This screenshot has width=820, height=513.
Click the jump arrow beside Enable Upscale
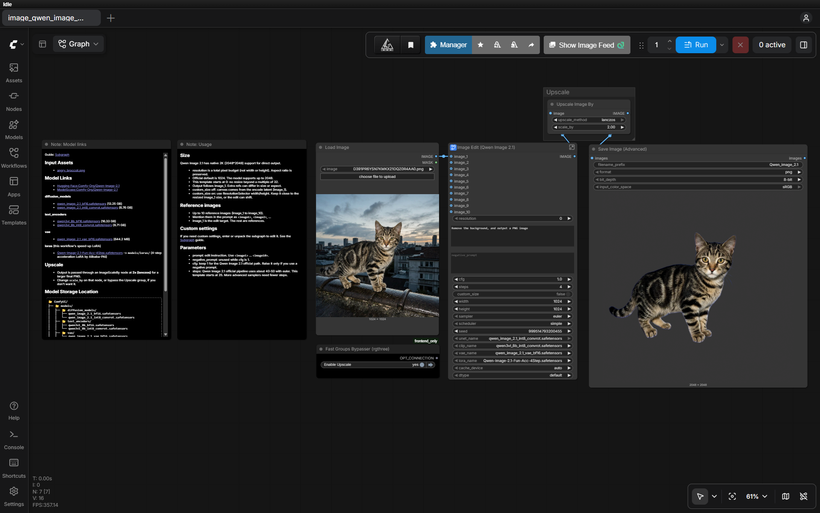(x=431, y=364)
